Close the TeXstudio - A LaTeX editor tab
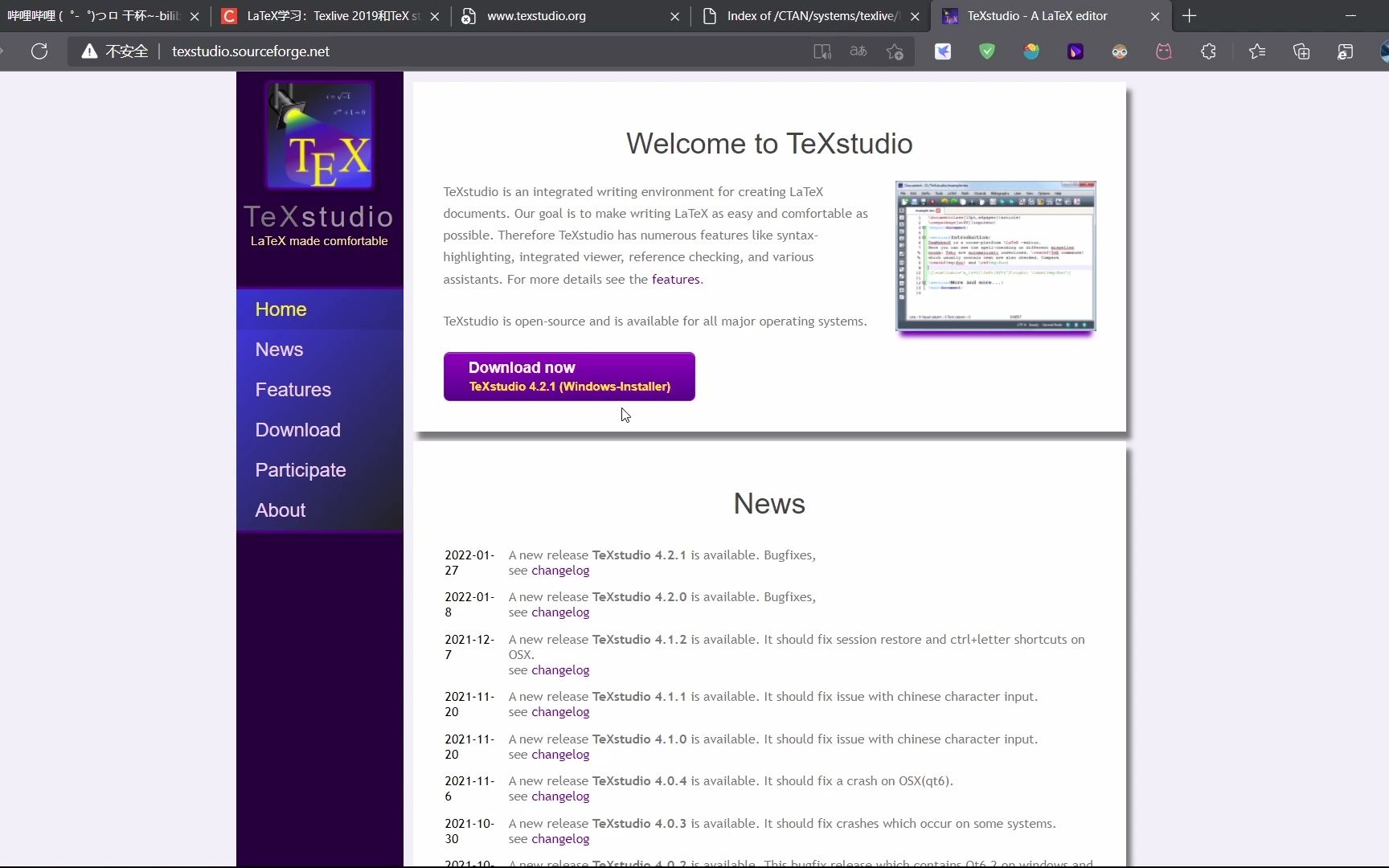 pos(1155,16)
